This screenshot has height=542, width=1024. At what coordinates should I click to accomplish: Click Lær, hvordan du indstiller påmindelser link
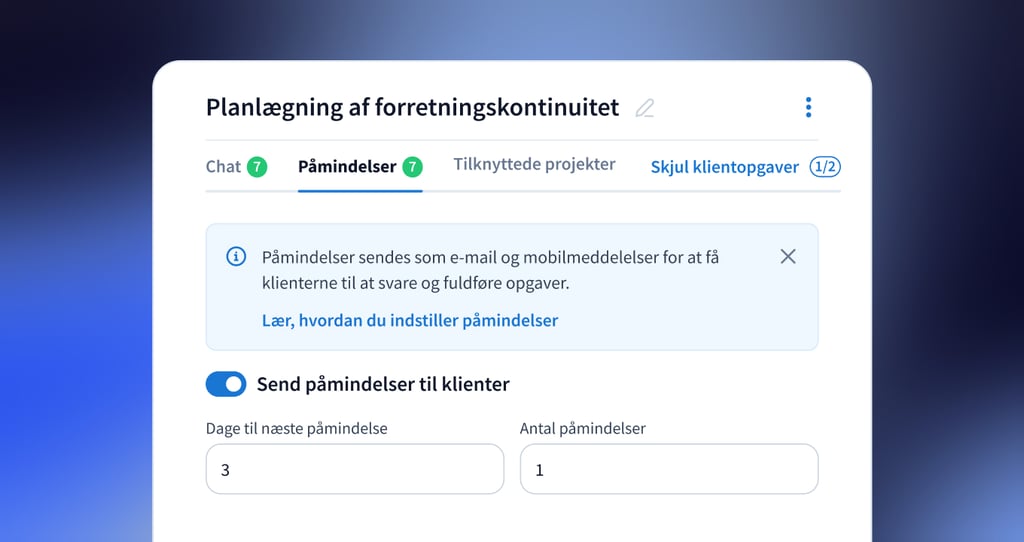pyautogui.click(x=410, y=320)
